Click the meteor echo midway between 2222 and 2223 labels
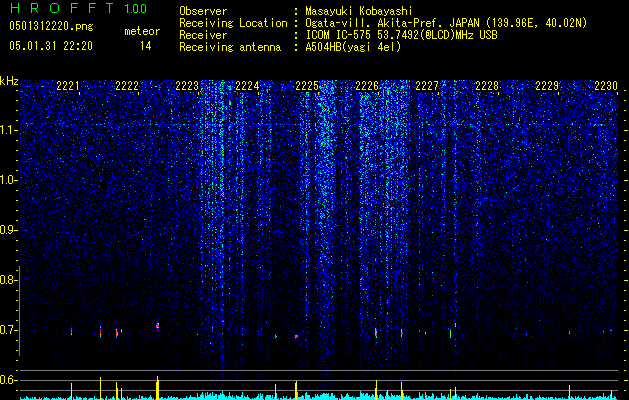Image resolution: width=629 pixels, height=400 pixels. coord(158,325)
